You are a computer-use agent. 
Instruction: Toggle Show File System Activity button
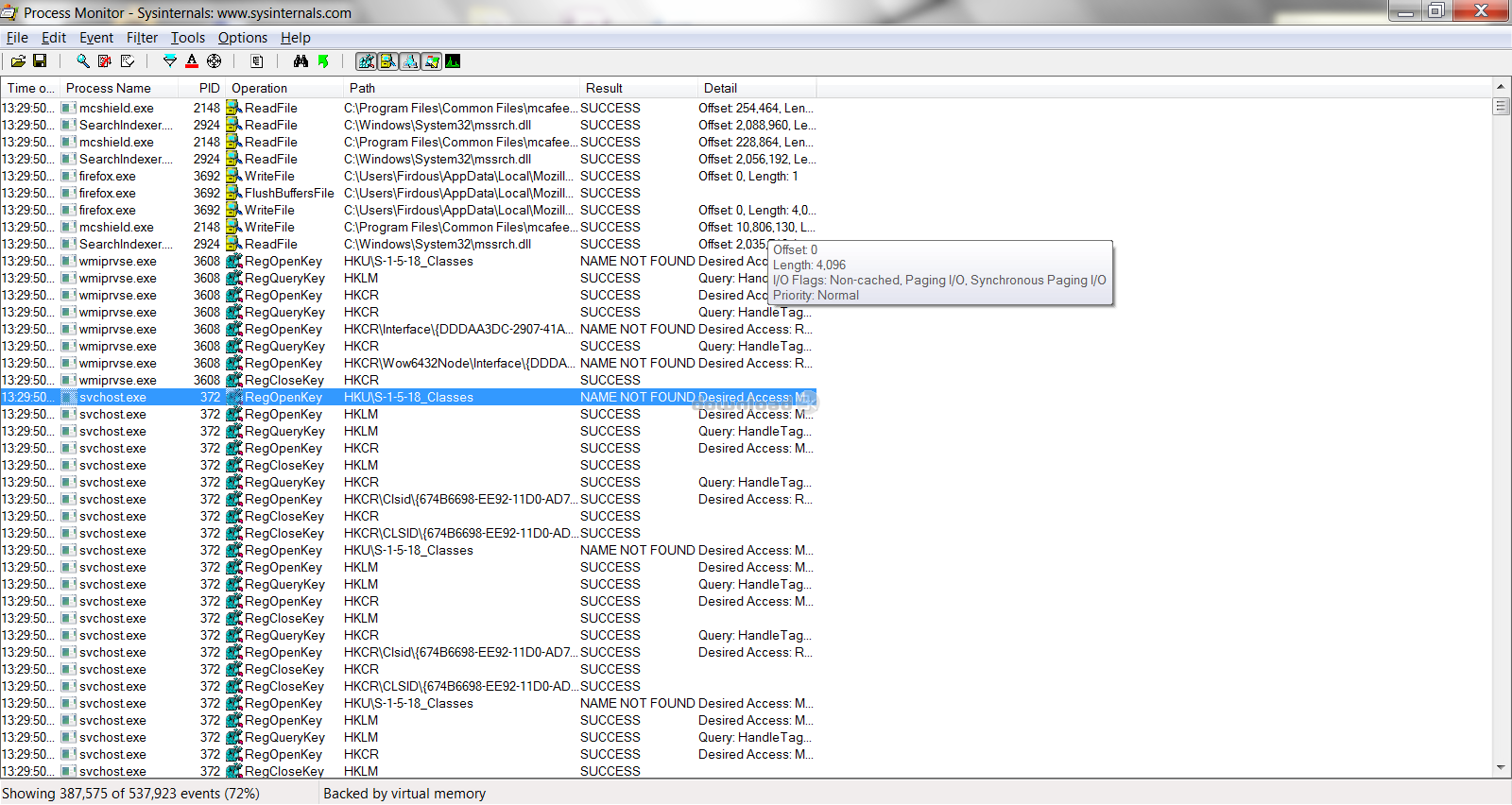[x=388, y=61]
